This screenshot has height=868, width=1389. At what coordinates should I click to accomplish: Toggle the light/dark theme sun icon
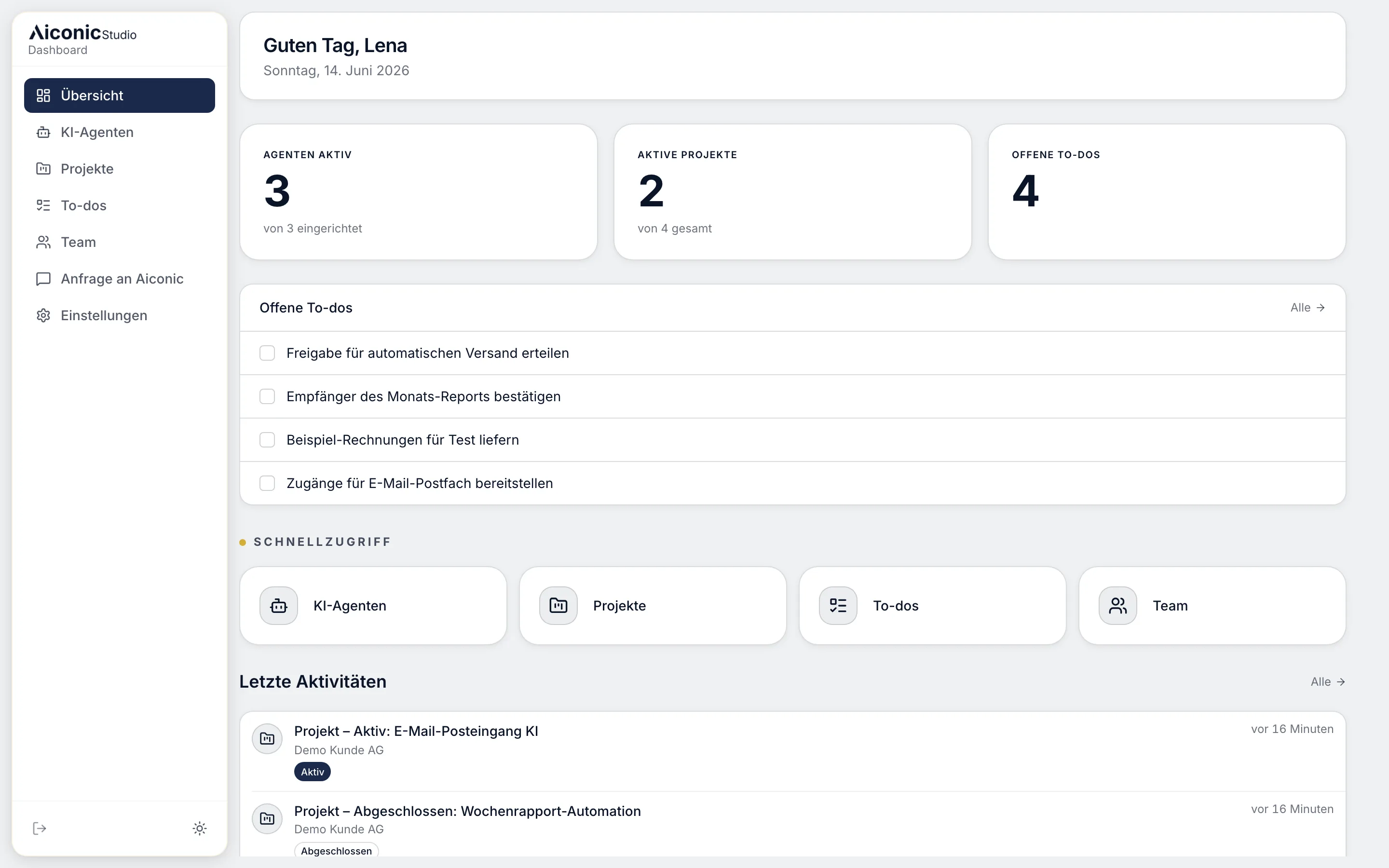[200, 828]
